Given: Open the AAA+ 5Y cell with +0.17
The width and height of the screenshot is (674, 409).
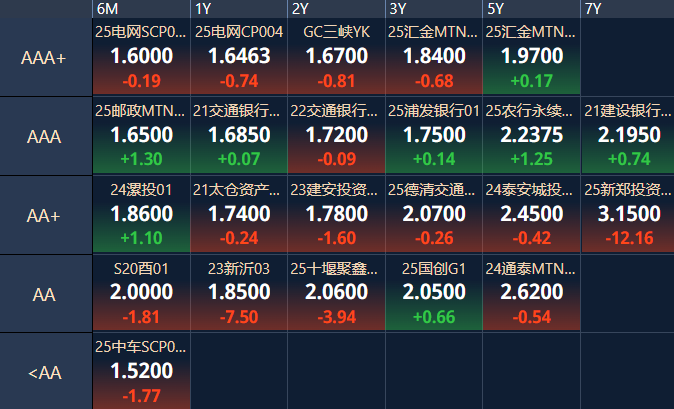Looking at the screenshot, I should [532, 56].
